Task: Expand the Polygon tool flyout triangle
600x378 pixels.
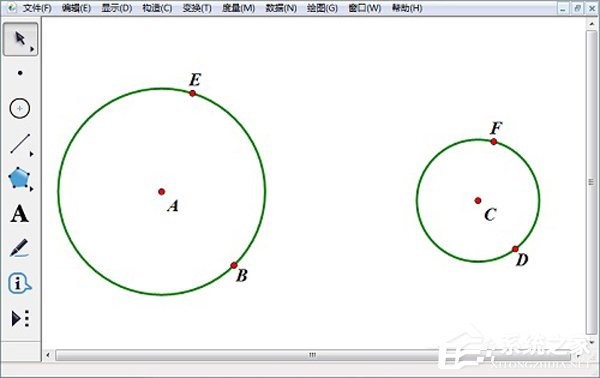Action: (32, 189)
